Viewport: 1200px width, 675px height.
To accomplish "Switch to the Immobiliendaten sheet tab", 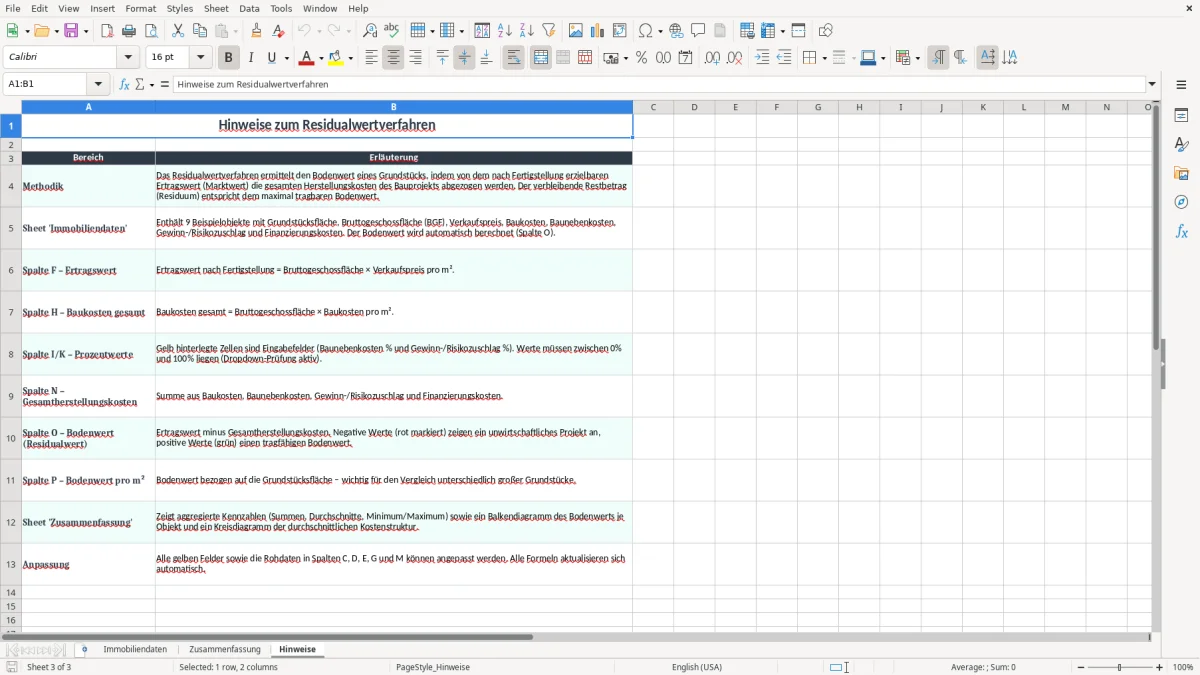I will (x=135, y=649).
